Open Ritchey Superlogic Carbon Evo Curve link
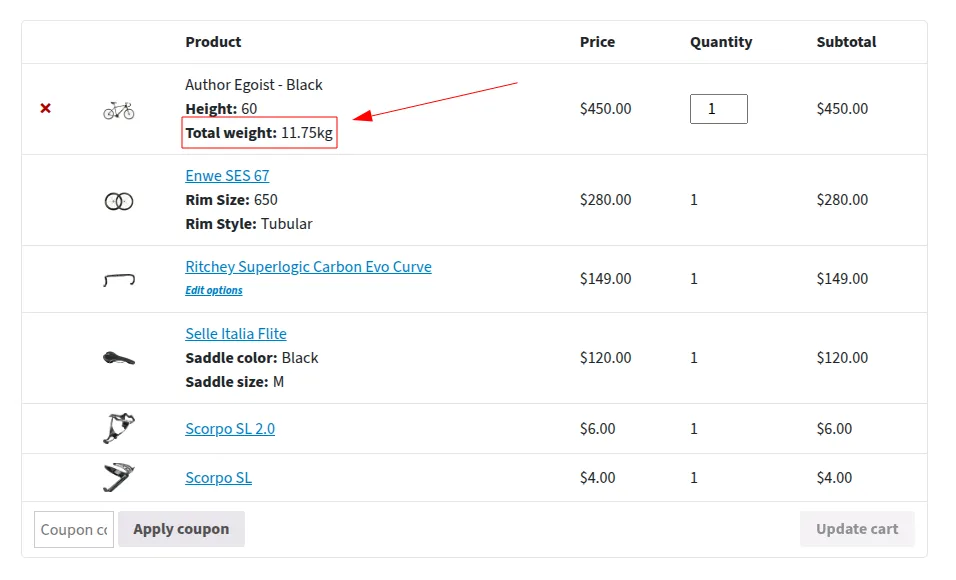Screen dimensions: 956x580 309,267
